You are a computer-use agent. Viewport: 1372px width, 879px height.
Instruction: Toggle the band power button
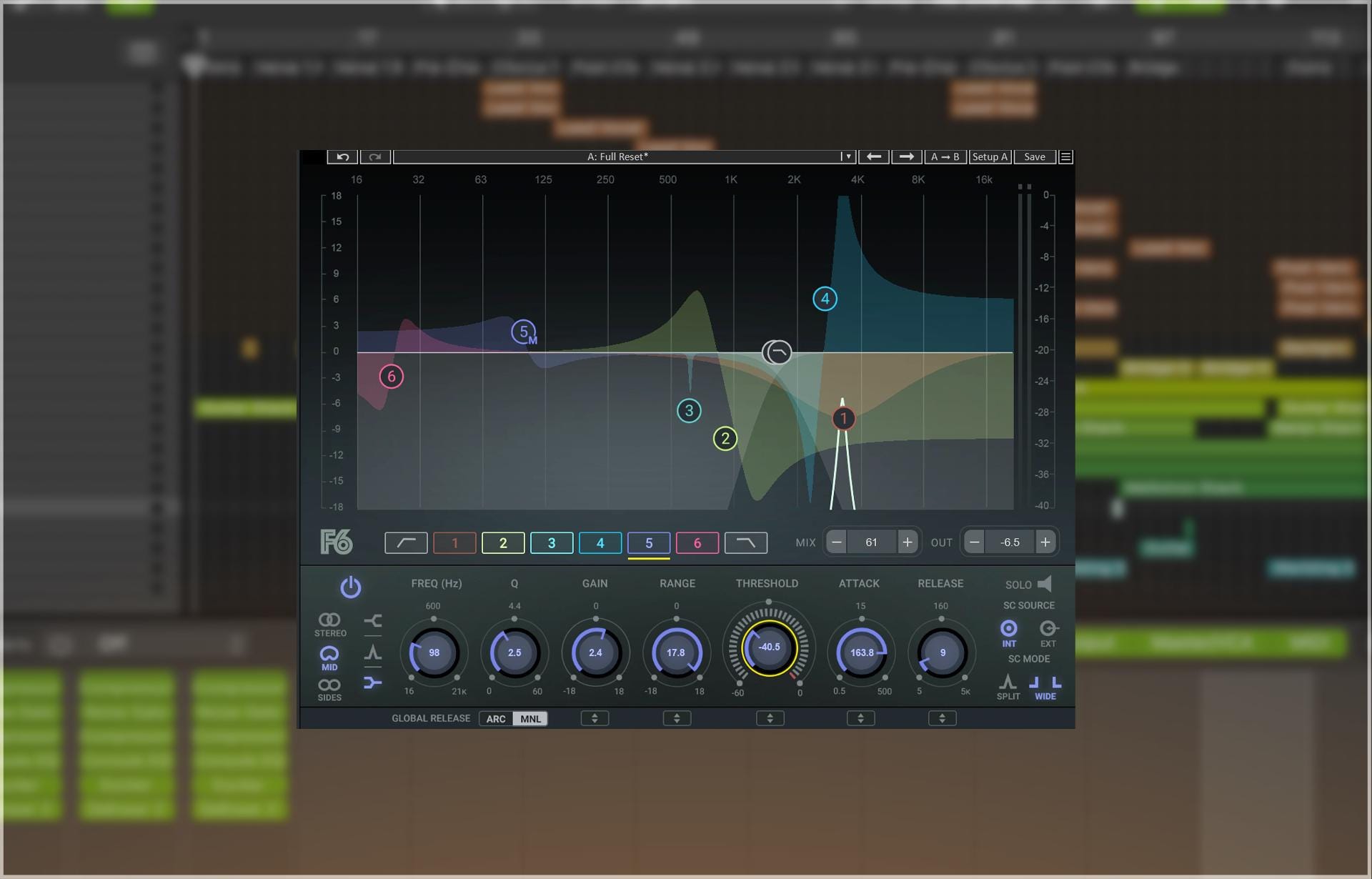(350, 587)
